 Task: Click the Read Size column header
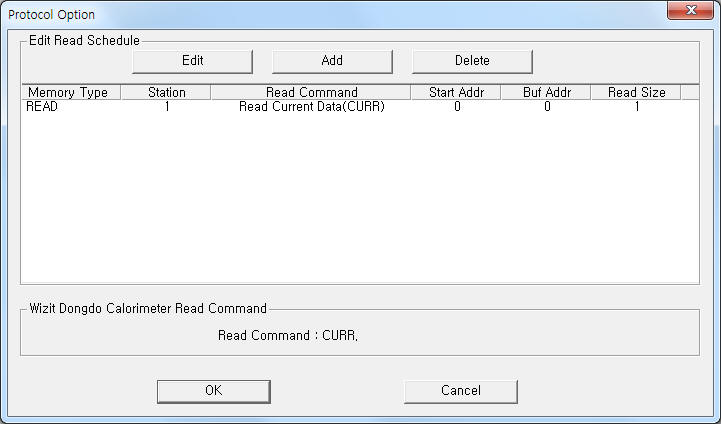coord(637,92)
